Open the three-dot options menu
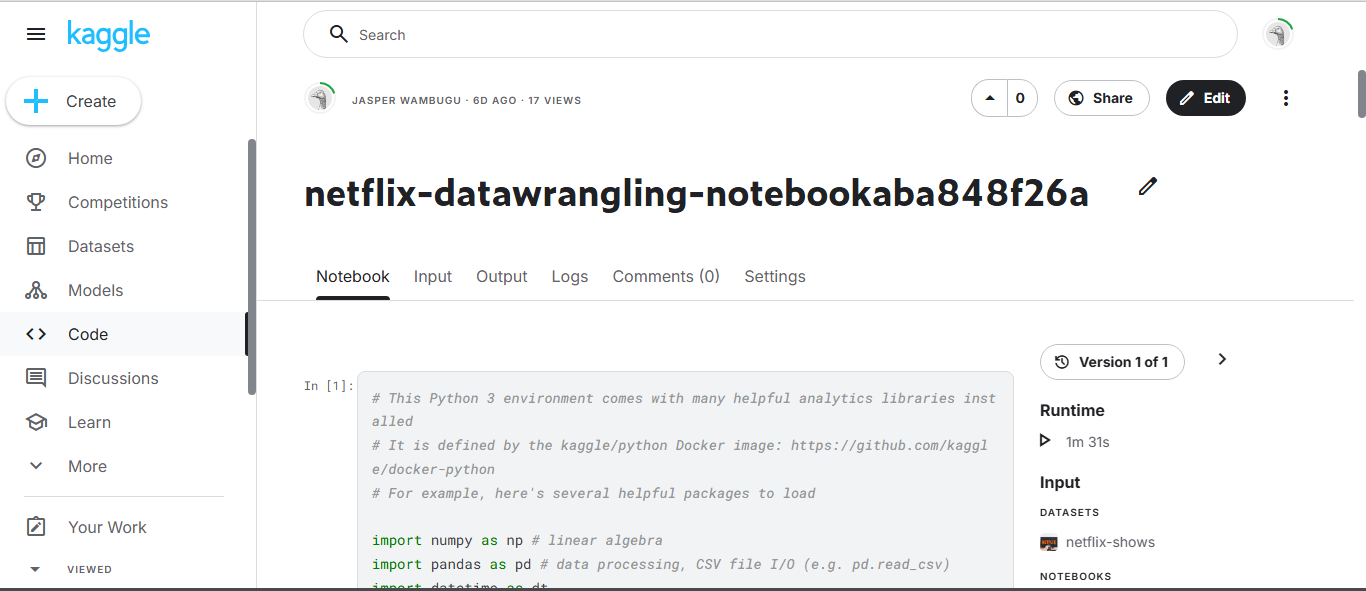Image resolution: width=1366 pixels, height=591 pixels. (x=1286, y=98)
